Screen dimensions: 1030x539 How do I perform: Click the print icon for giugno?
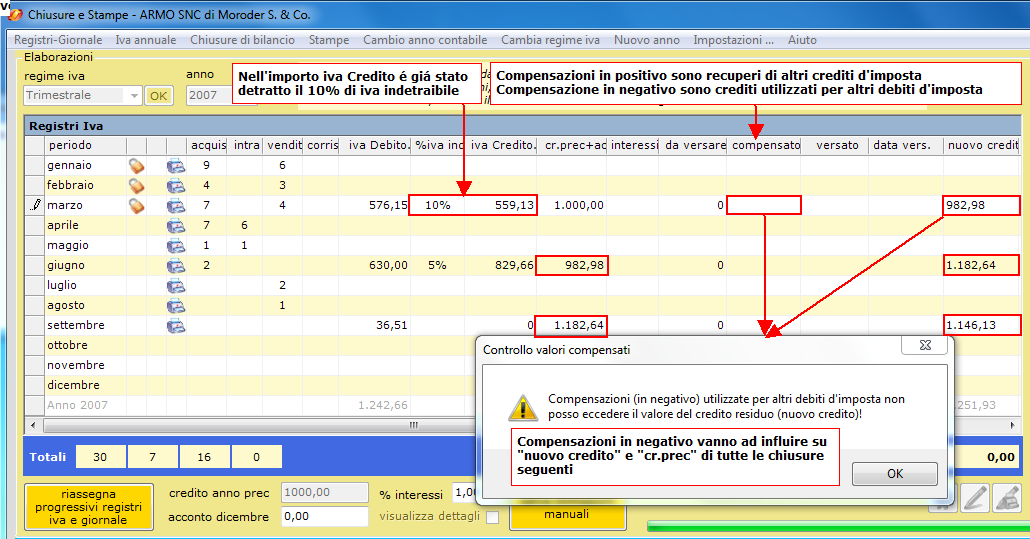[176, 265]
